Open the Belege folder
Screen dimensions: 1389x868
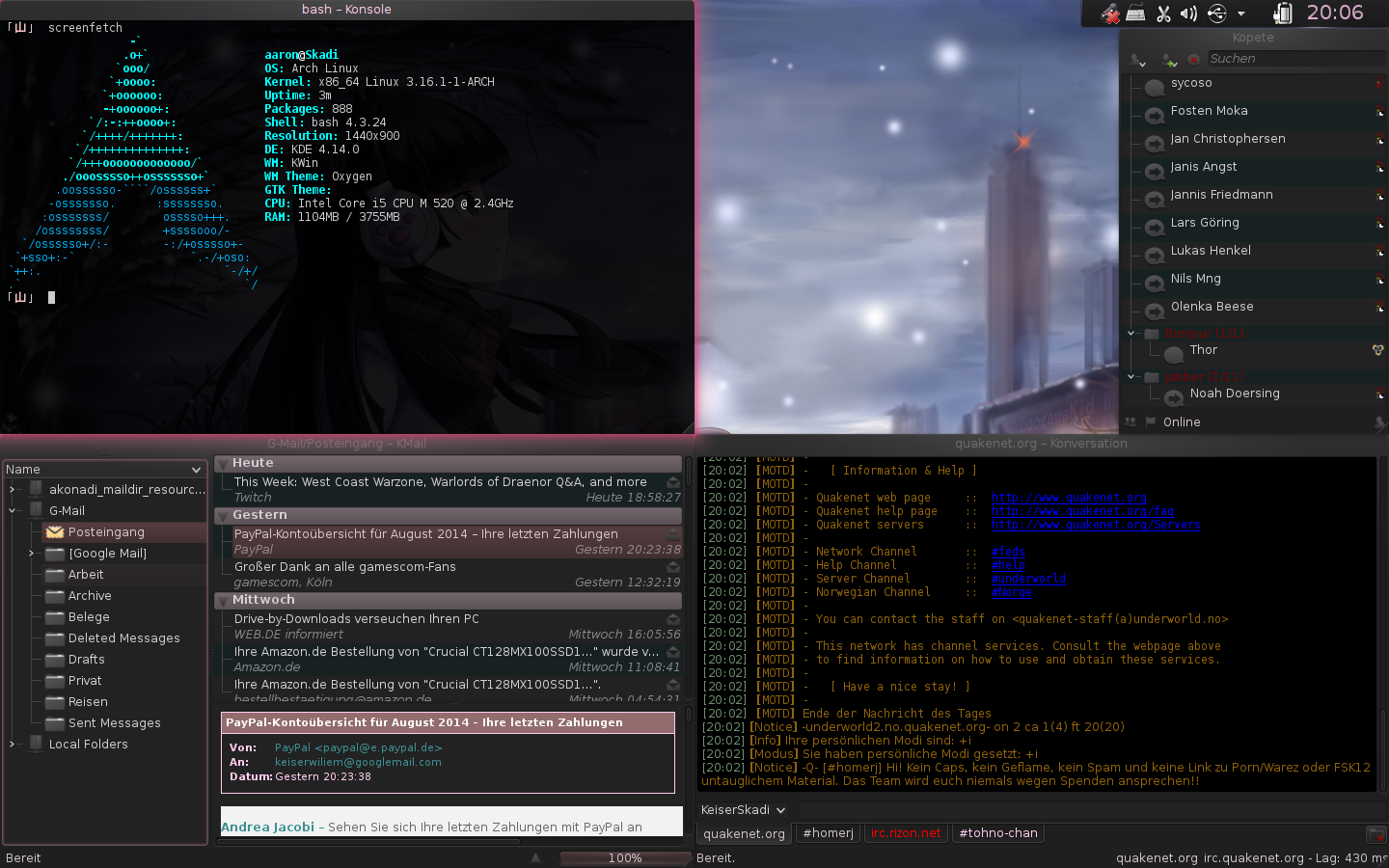point(89,617)
